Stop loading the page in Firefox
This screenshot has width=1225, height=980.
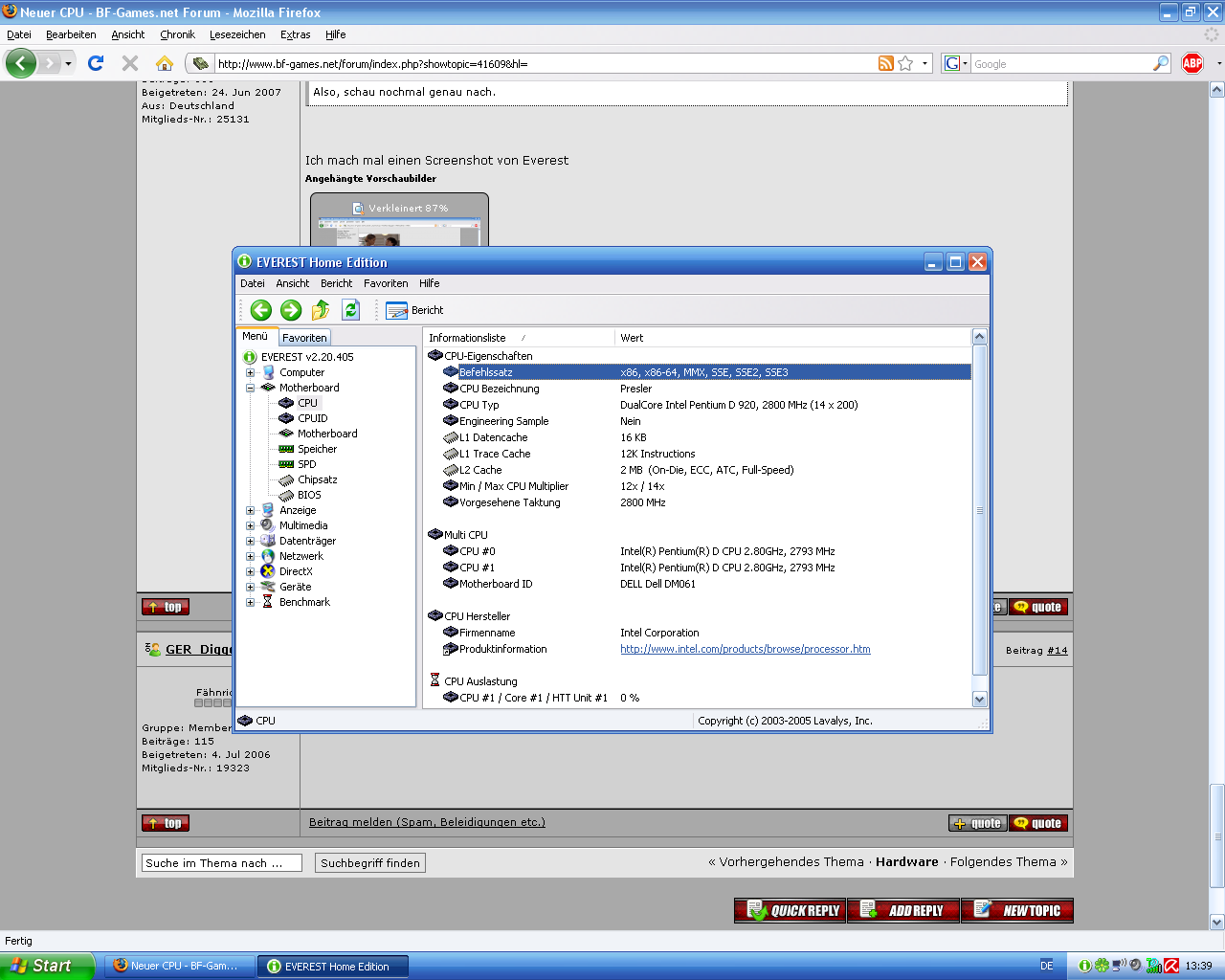coord(130,63)
